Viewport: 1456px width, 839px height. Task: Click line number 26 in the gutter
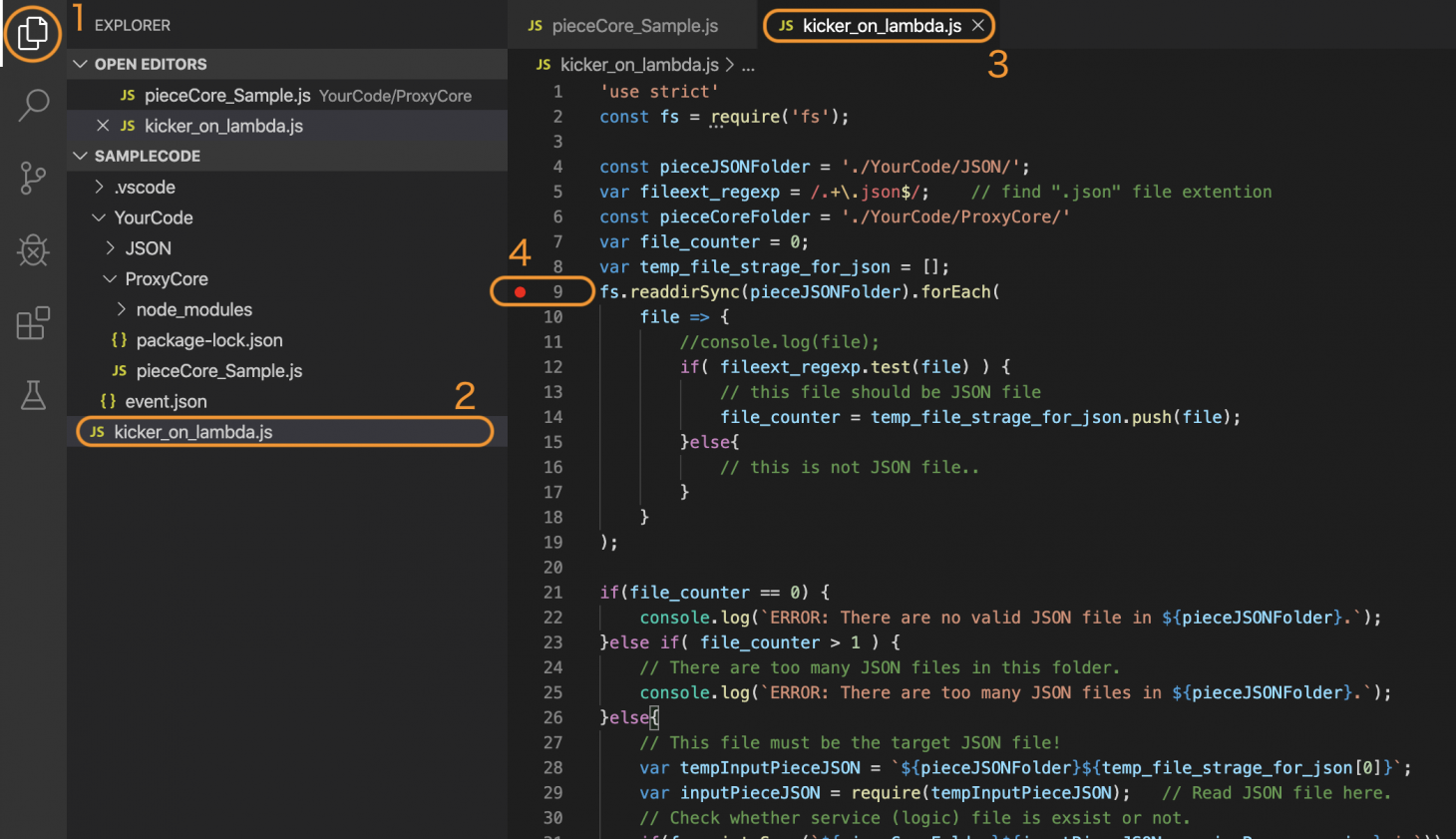553,717
